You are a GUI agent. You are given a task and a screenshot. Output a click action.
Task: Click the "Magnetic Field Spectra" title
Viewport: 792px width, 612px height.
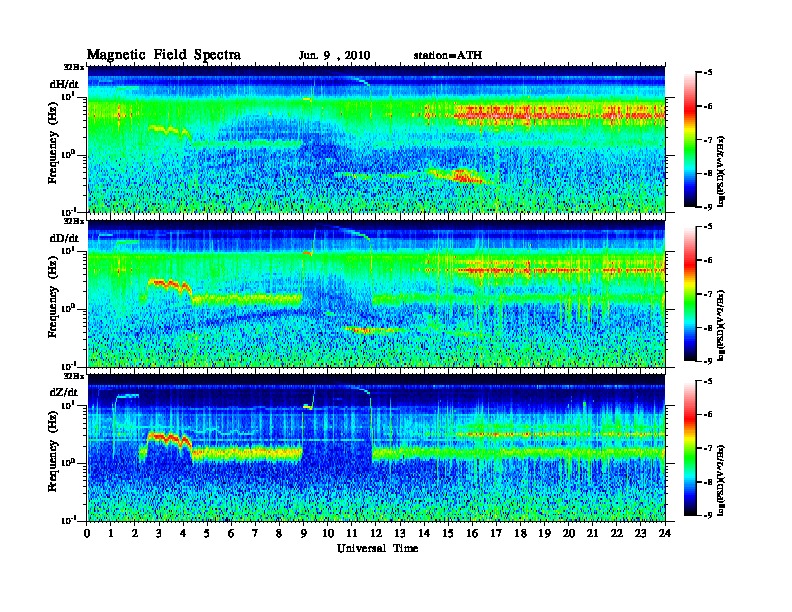click(x=163, y=55)
